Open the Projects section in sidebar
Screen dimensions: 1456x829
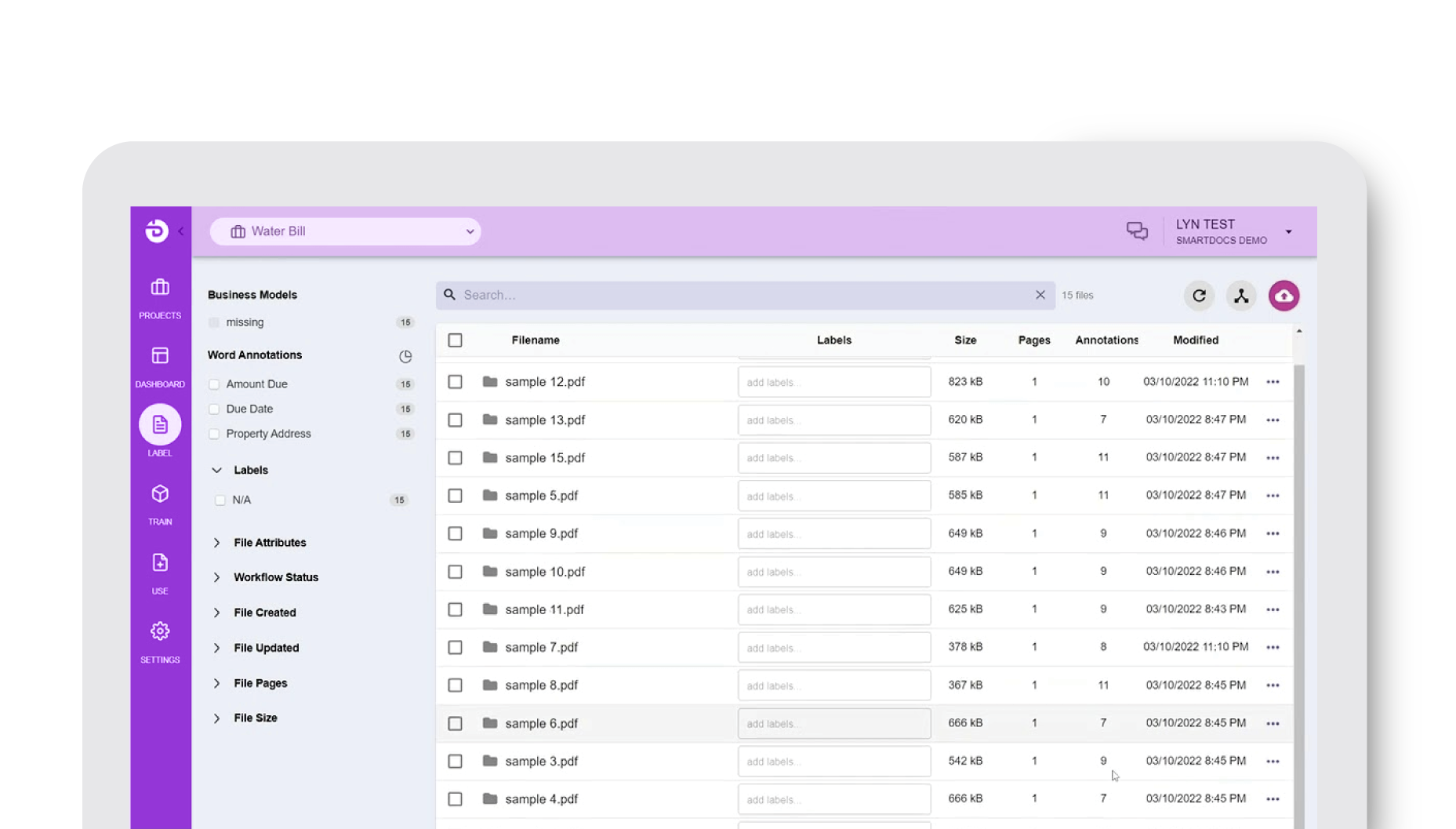click(x=160, y=297)
